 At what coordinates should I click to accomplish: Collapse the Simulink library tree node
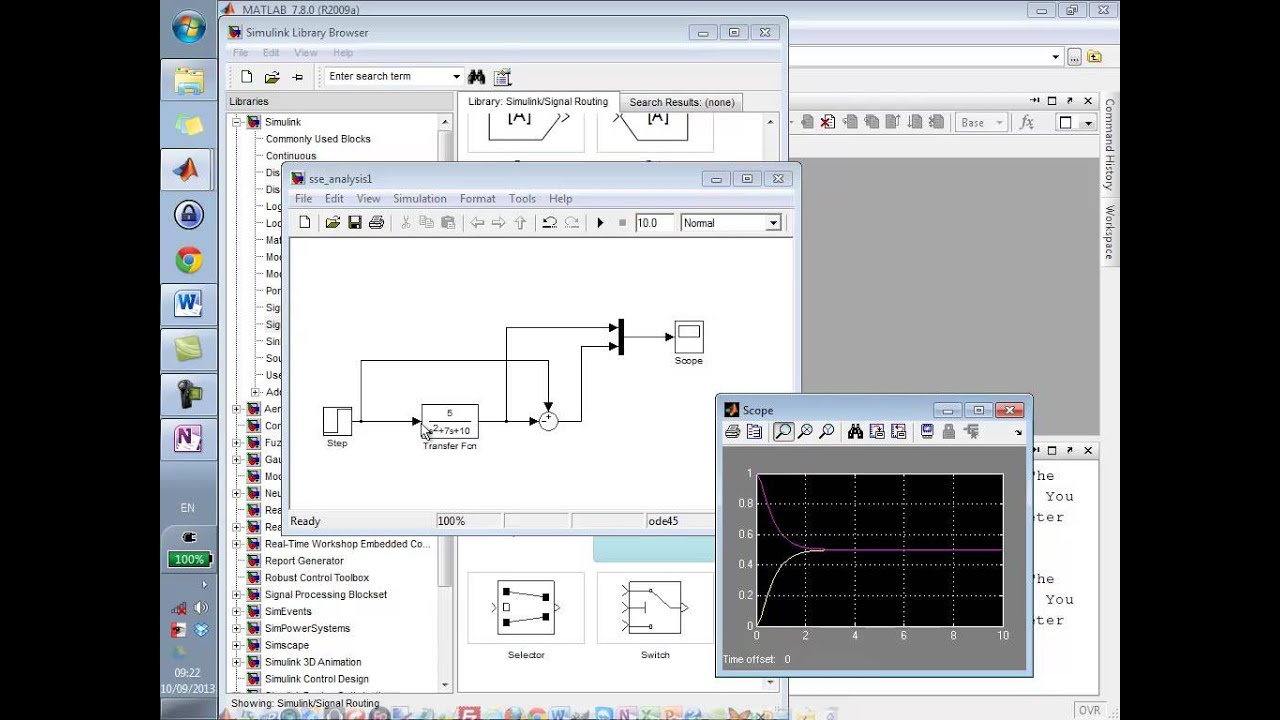click(238, 122)
